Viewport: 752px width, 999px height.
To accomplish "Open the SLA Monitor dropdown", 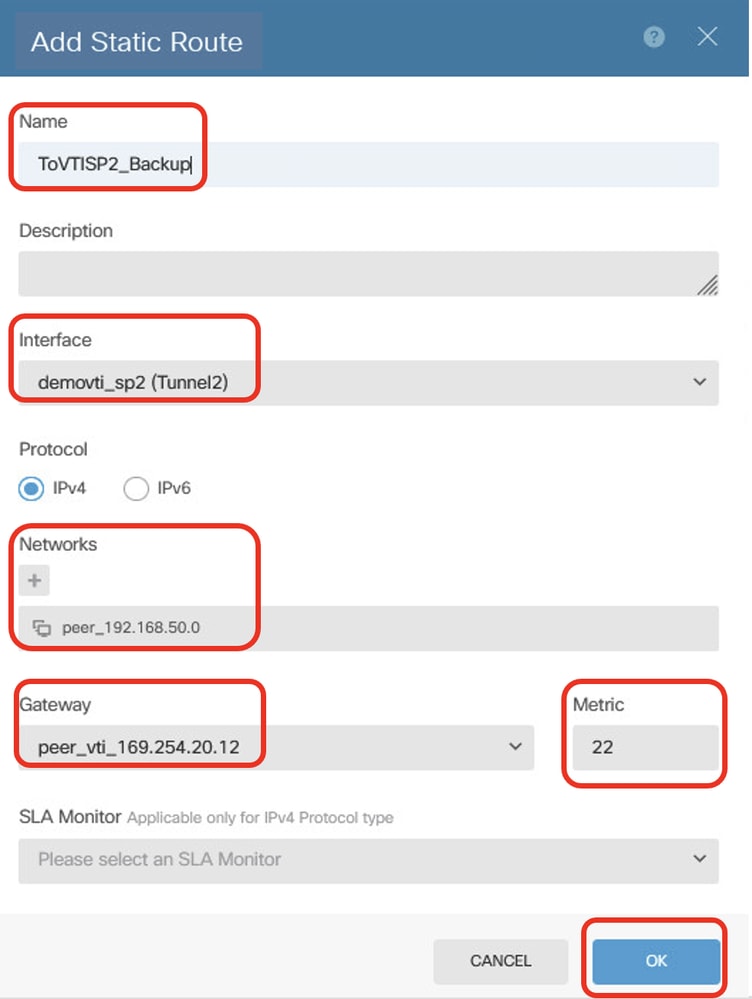I will [368, 861].
